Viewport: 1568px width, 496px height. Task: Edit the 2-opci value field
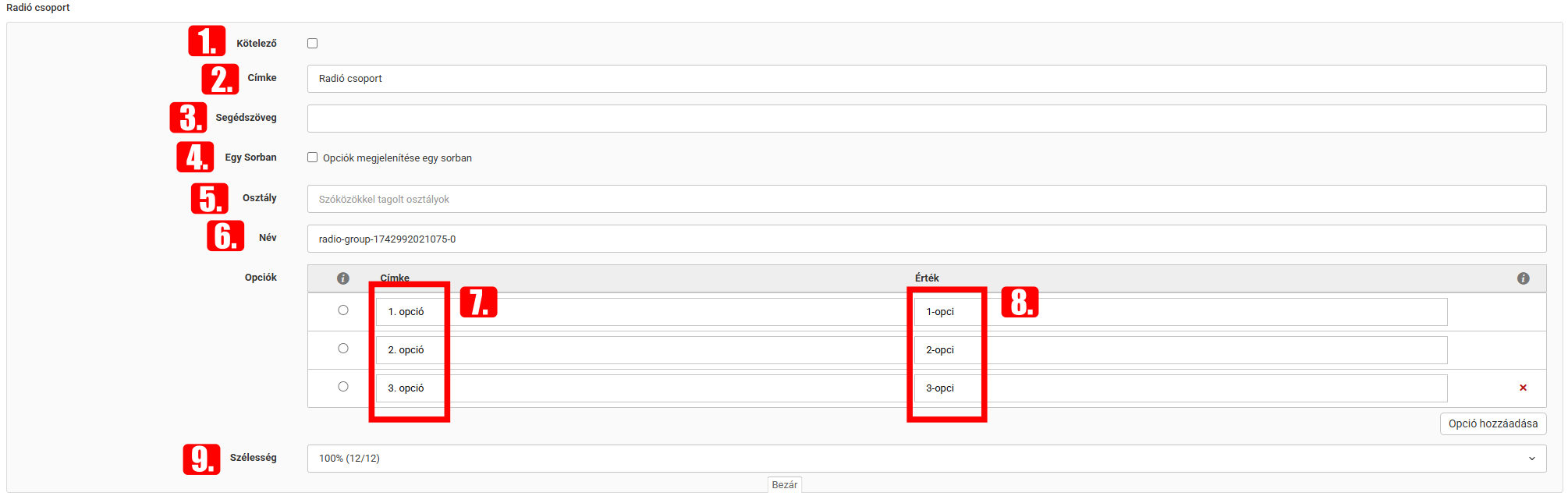pos(1180,350)
